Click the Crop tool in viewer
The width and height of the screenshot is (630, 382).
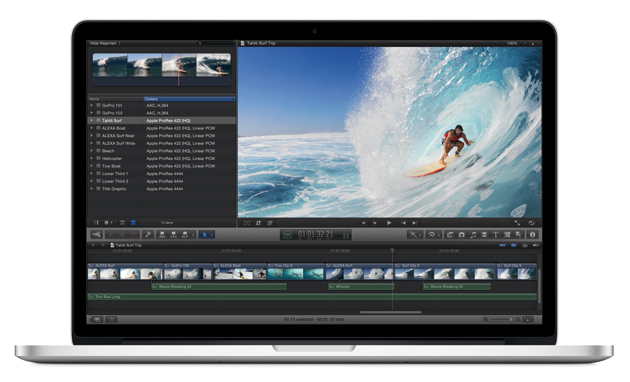[x=258, y=223]
